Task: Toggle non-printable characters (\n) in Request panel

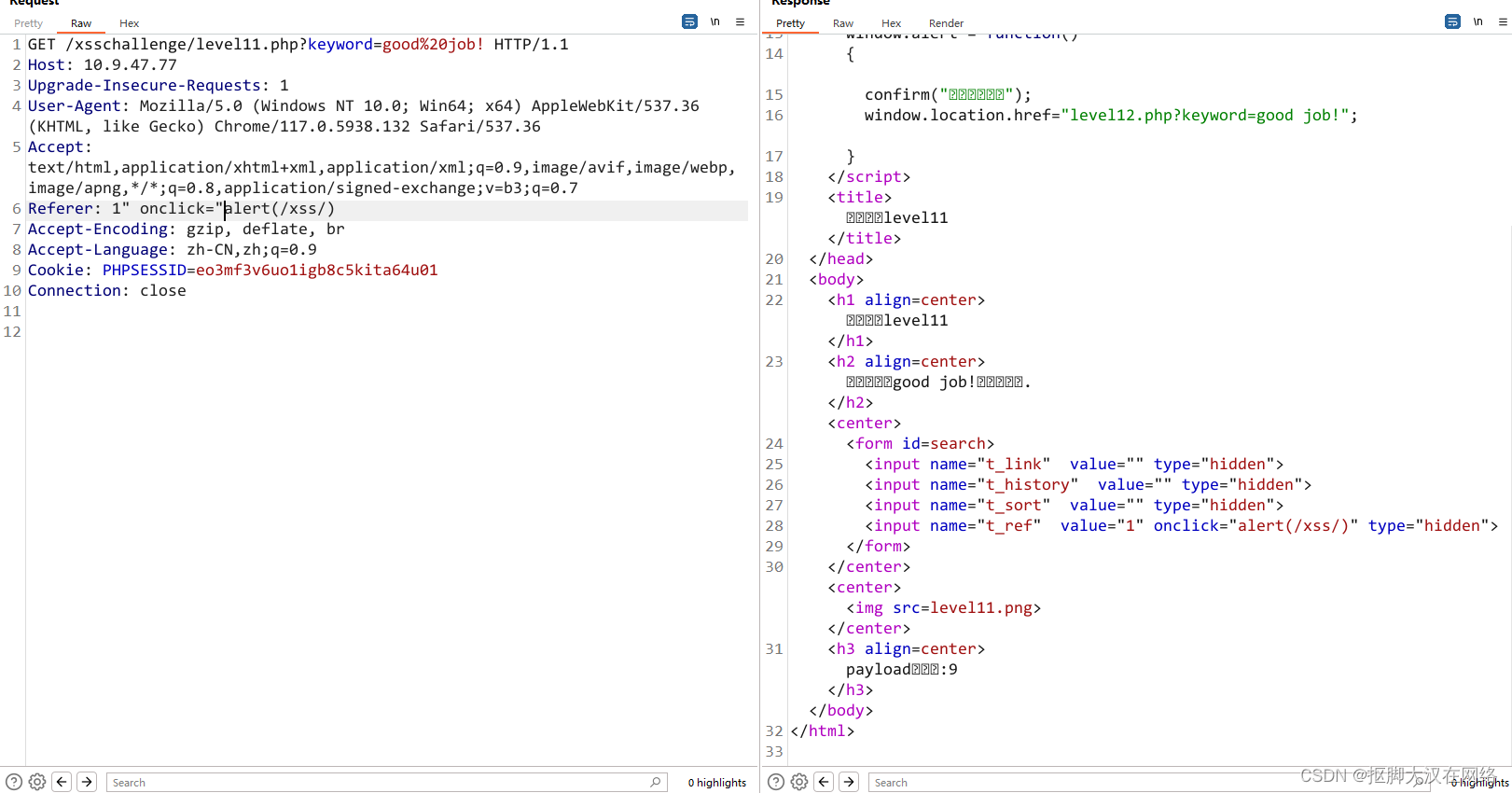Action: 715,21
